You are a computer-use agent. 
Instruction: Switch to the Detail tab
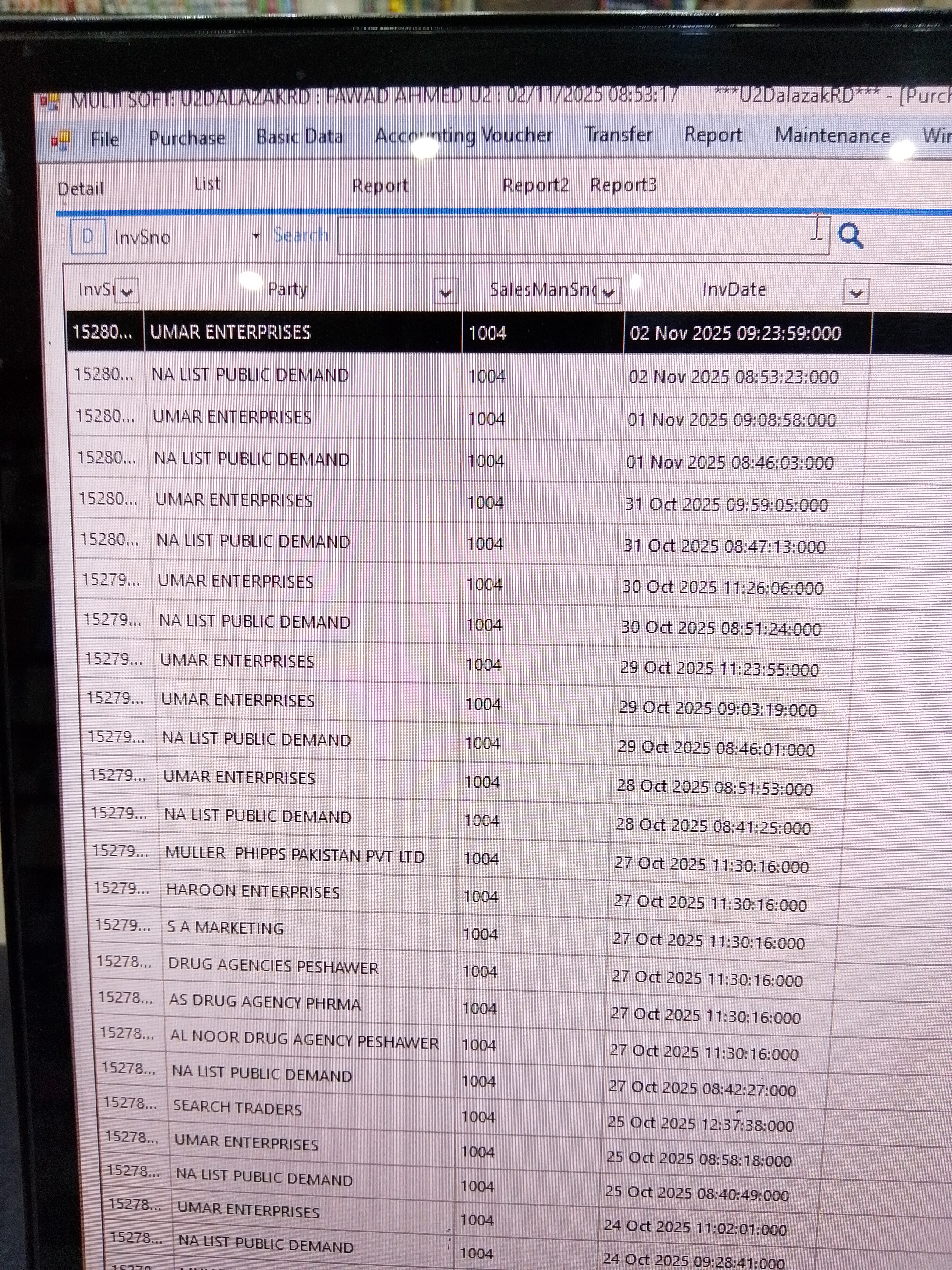[80, 189]
